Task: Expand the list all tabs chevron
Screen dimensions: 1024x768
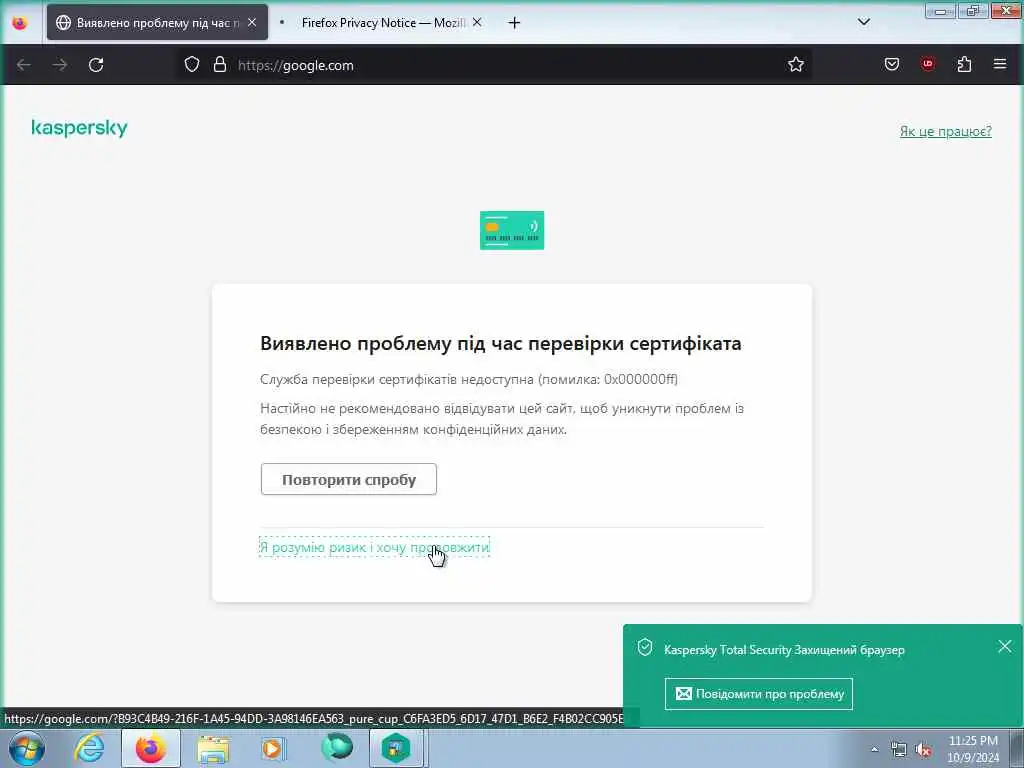Action: tap(863, 22)
